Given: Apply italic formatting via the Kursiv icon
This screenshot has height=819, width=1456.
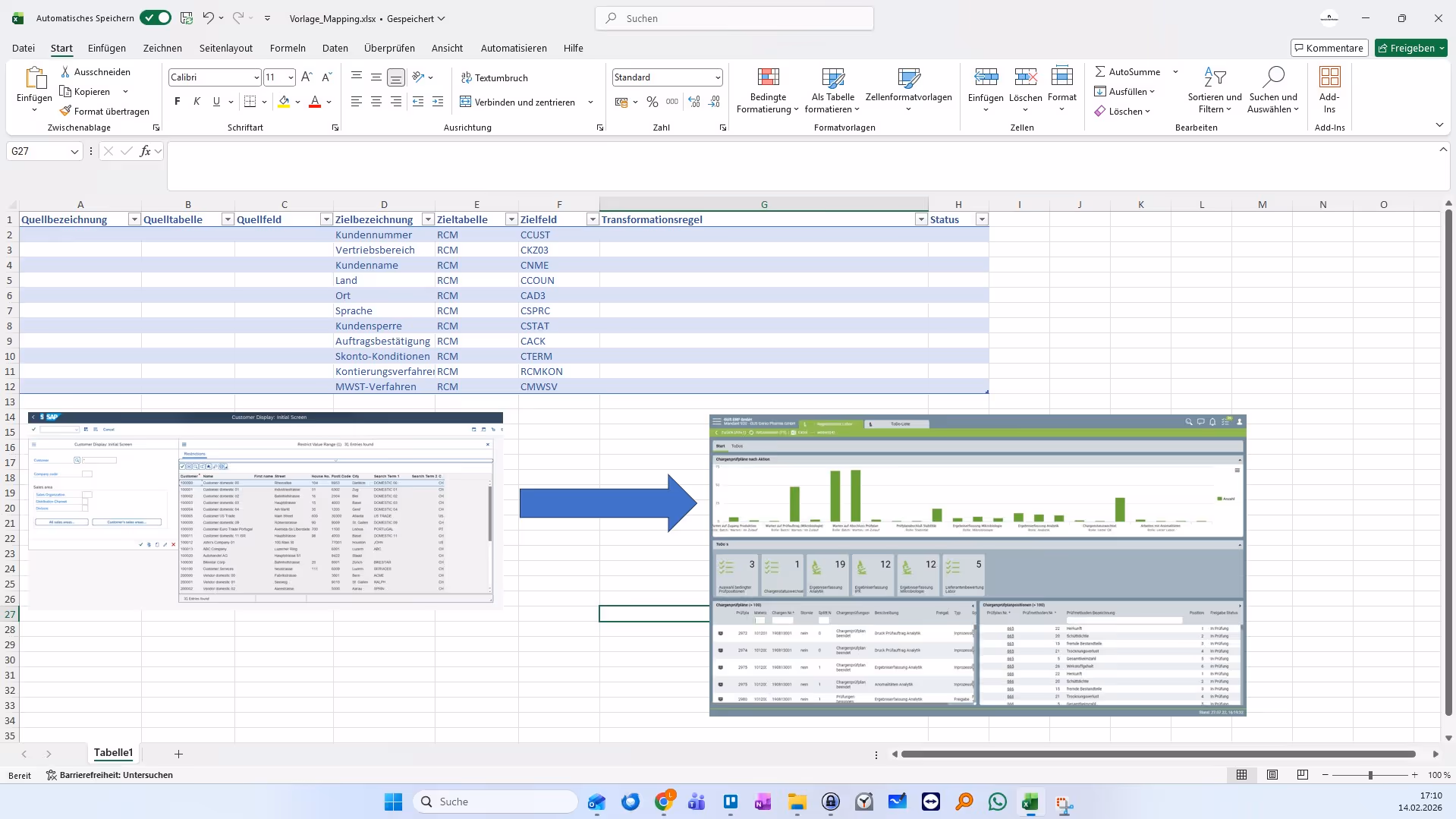Looking at the screenshot, I should pyautogui.click(x=197, y=101).
